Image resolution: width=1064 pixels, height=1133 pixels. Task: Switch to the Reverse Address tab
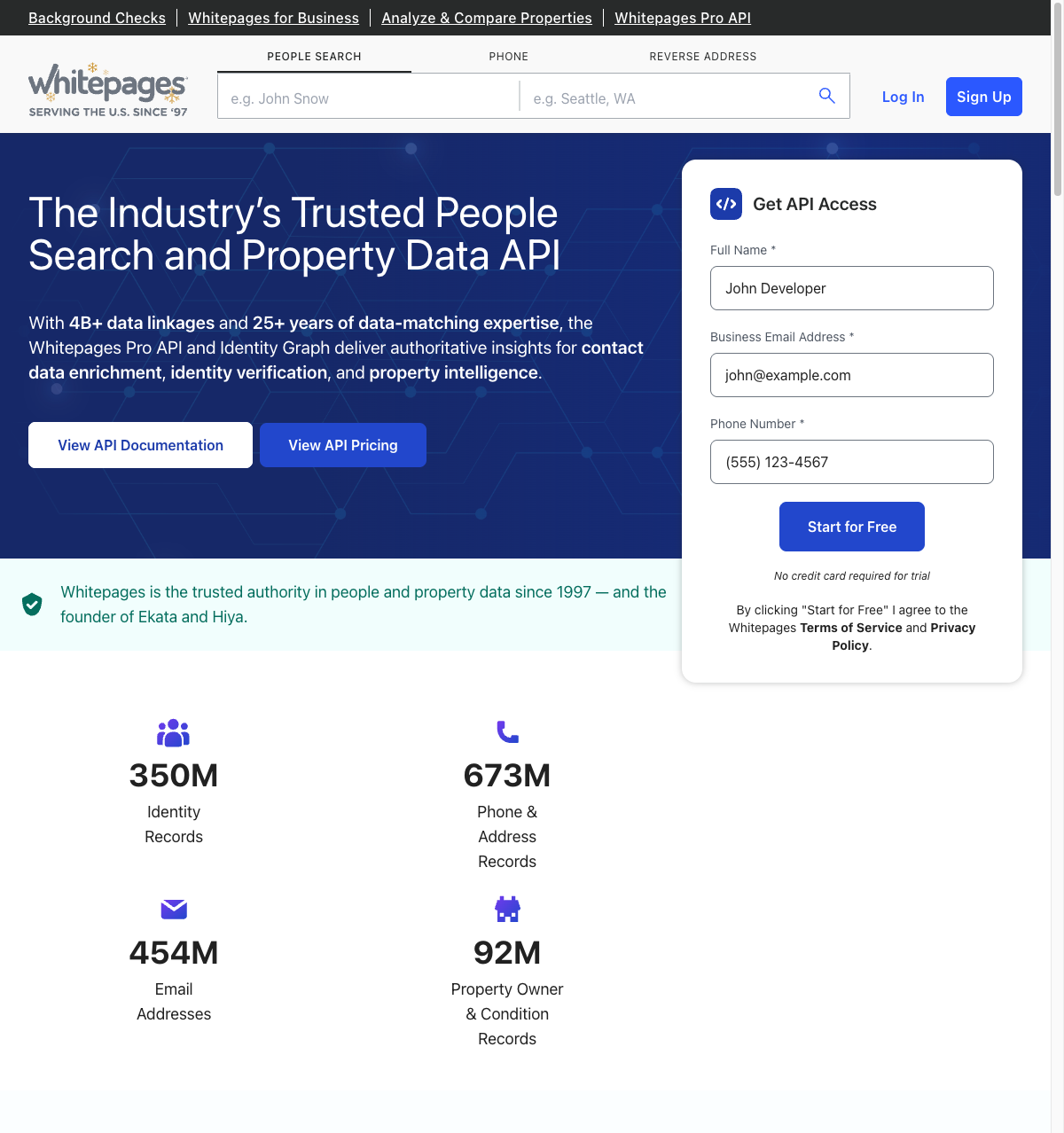point(702,57)
